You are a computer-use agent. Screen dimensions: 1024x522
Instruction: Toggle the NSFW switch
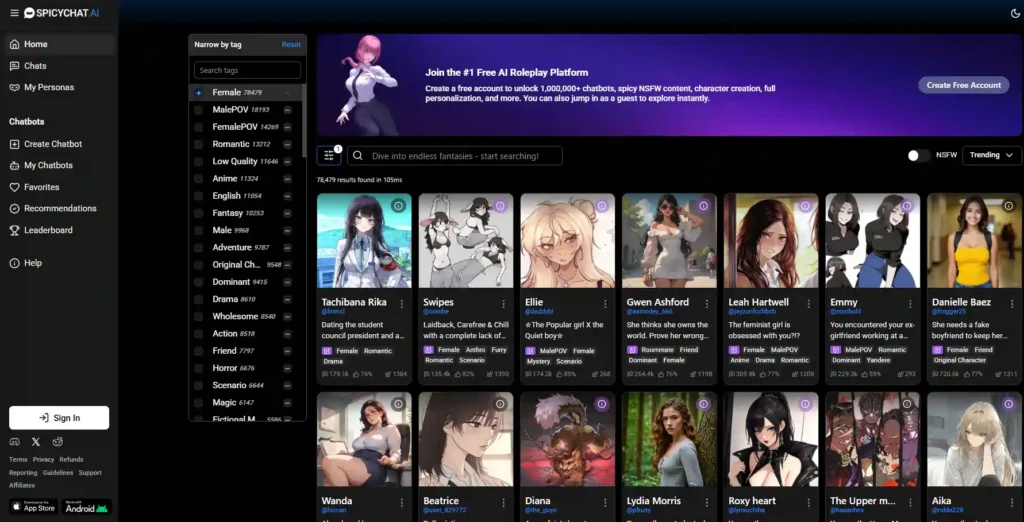point(918,155)
